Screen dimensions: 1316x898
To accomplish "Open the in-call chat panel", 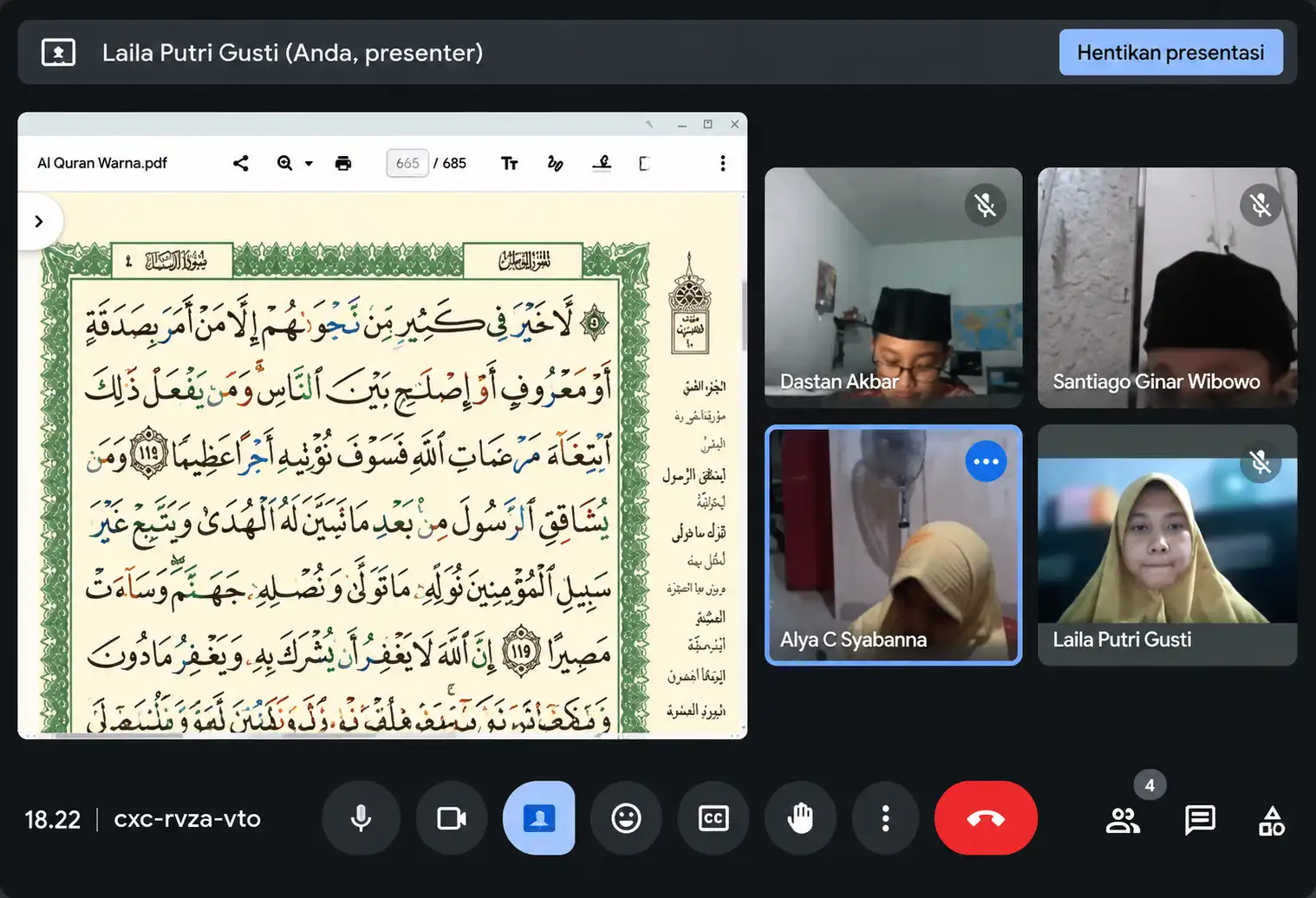I will (1200, 820).
